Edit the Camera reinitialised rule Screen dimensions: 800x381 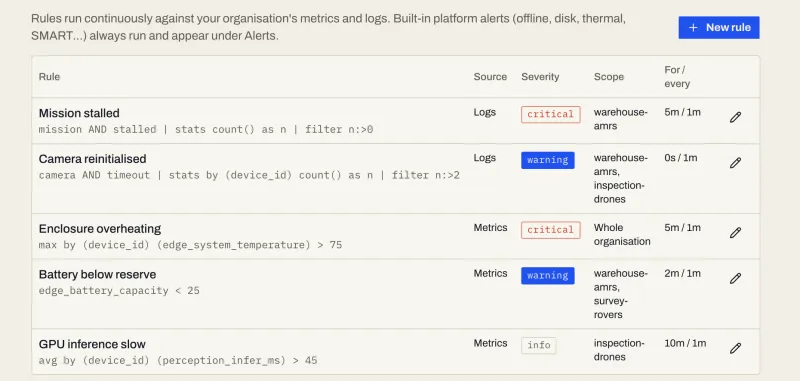pos(735,163)
